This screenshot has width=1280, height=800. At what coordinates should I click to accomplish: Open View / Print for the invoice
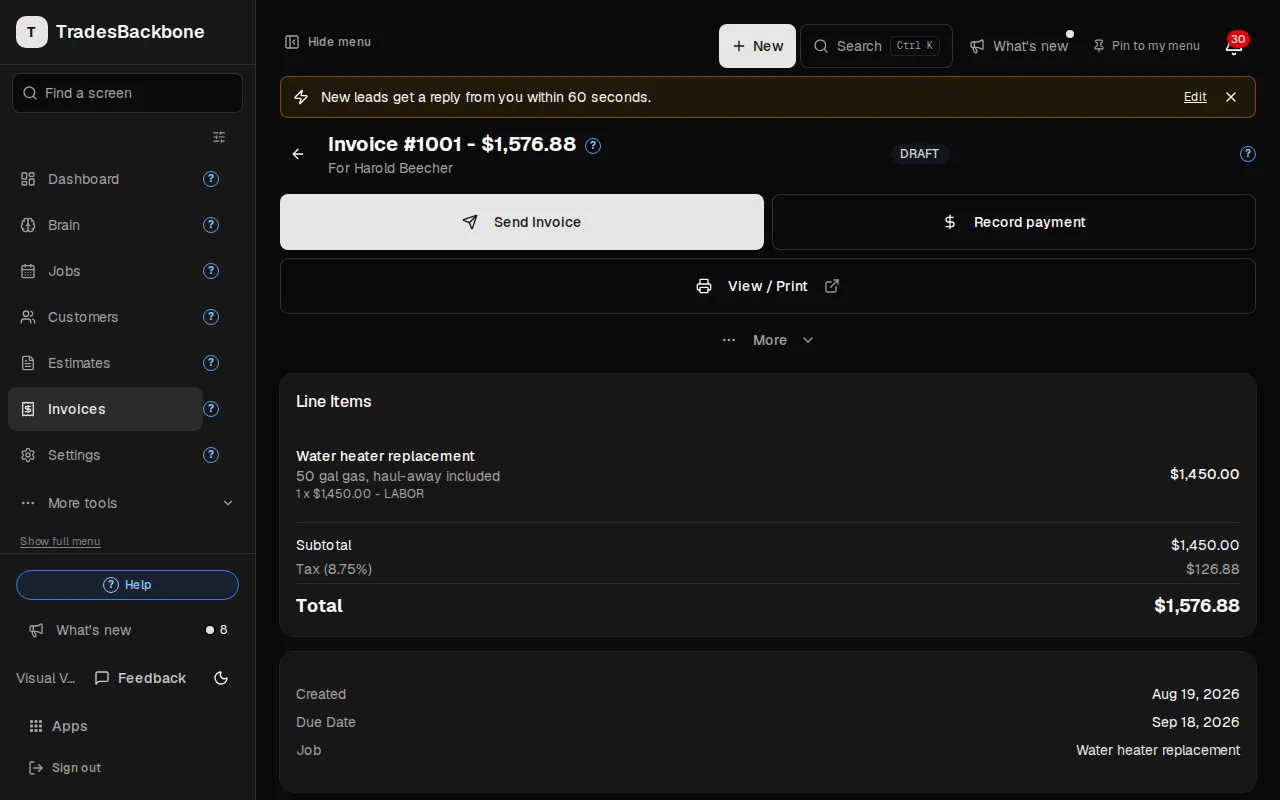click(x=768, y=286)
